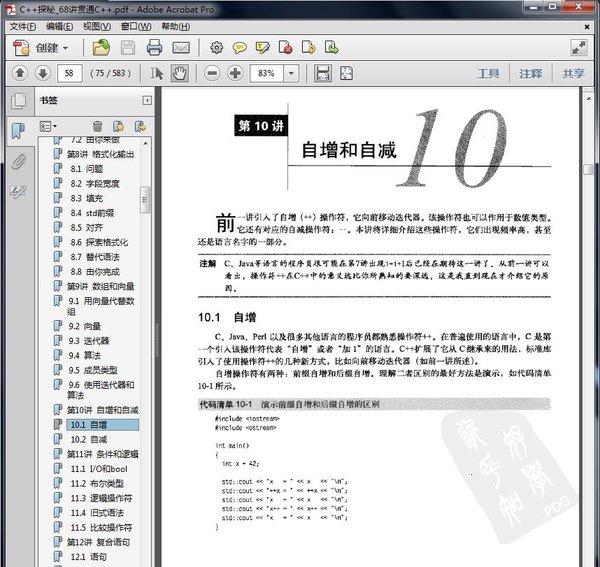Show the Page Thumbnails panel

coord(18,101)
